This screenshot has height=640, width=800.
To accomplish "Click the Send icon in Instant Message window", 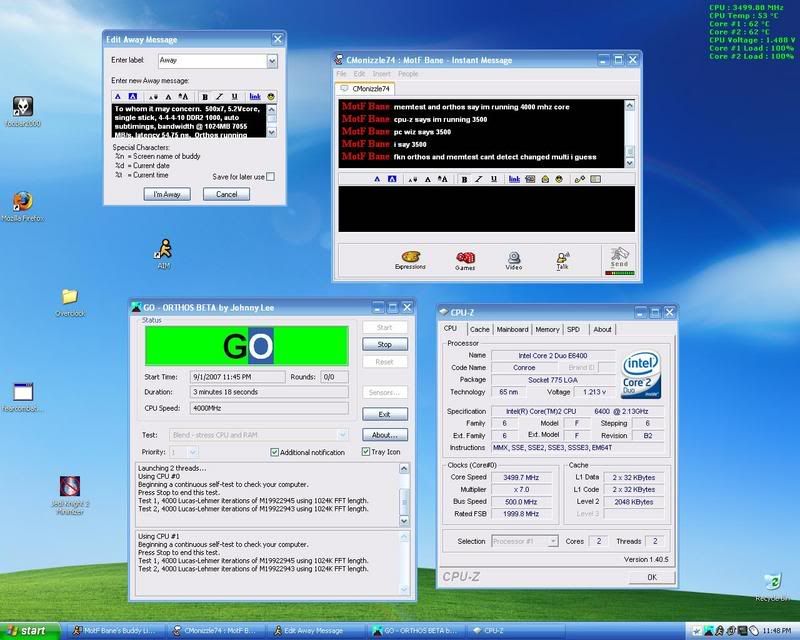I will [619, 260].
